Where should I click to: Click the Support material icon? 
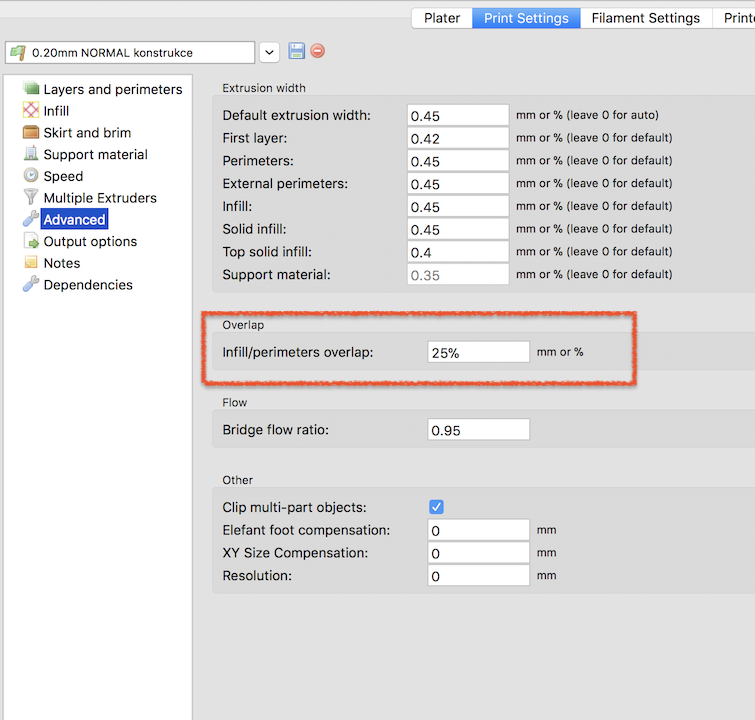pos(31,155)
